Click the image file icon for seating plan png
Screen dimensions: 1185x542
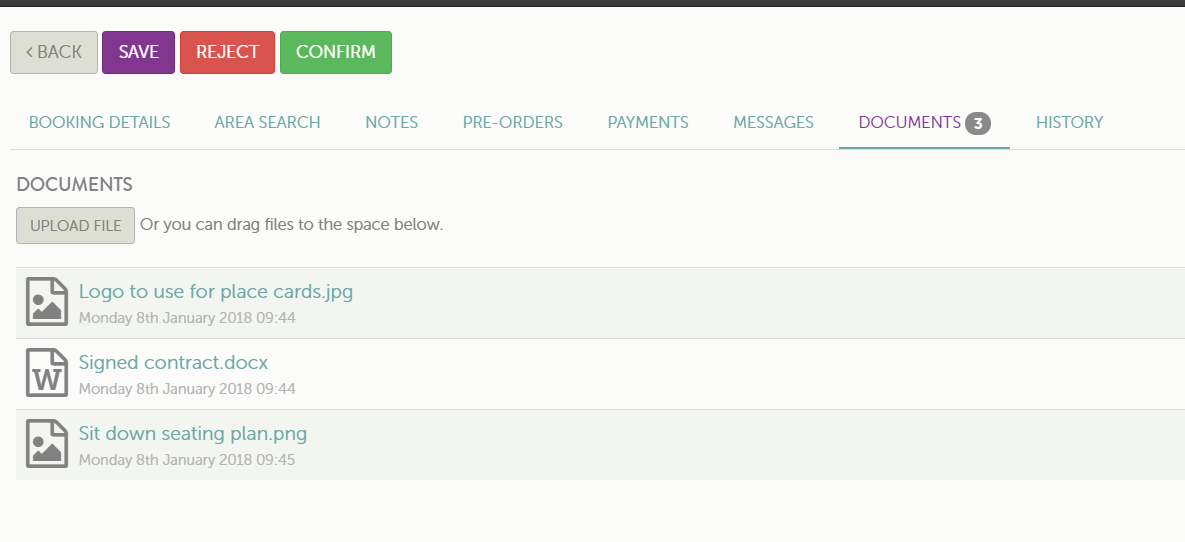point(47,444)
